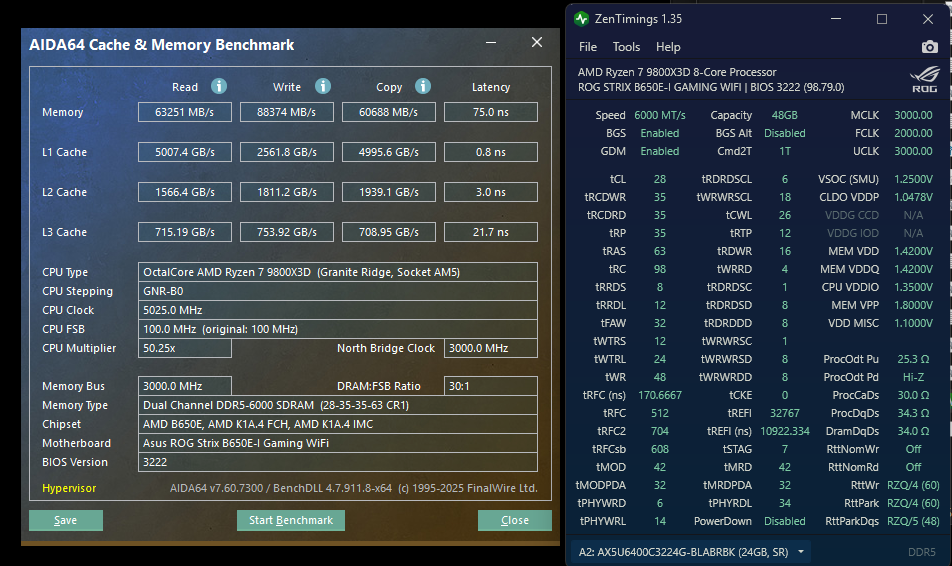Close the ZenTimings window
Screen dimensions: 952x566
coord(928,19)
